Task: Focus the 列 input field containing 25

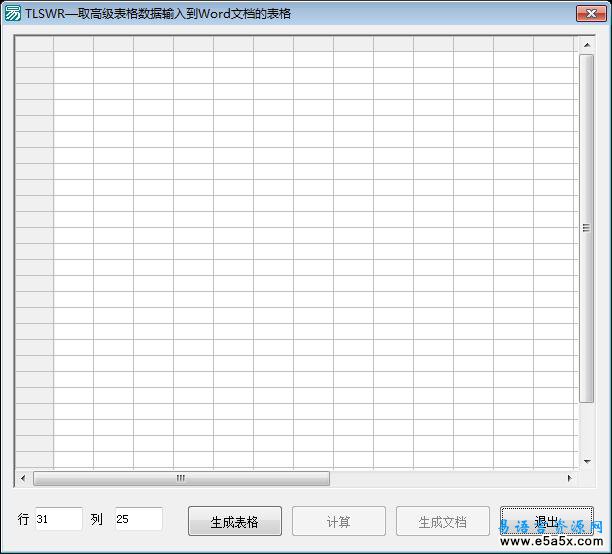Action: (x=139, y=519)
